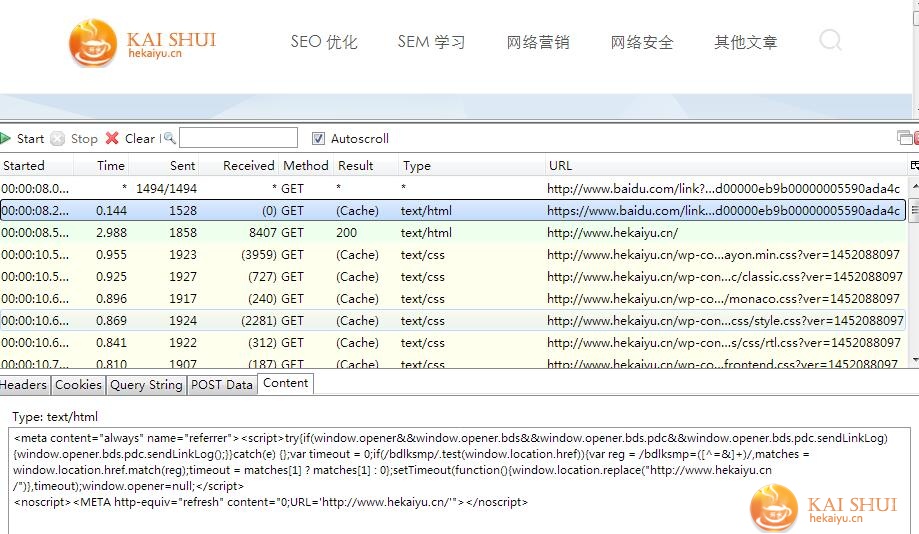Switch to the POST Data tab
Image resolution: width=919 pixels, height=534 pixels.
pyautogui.click(x=222, y=385)
